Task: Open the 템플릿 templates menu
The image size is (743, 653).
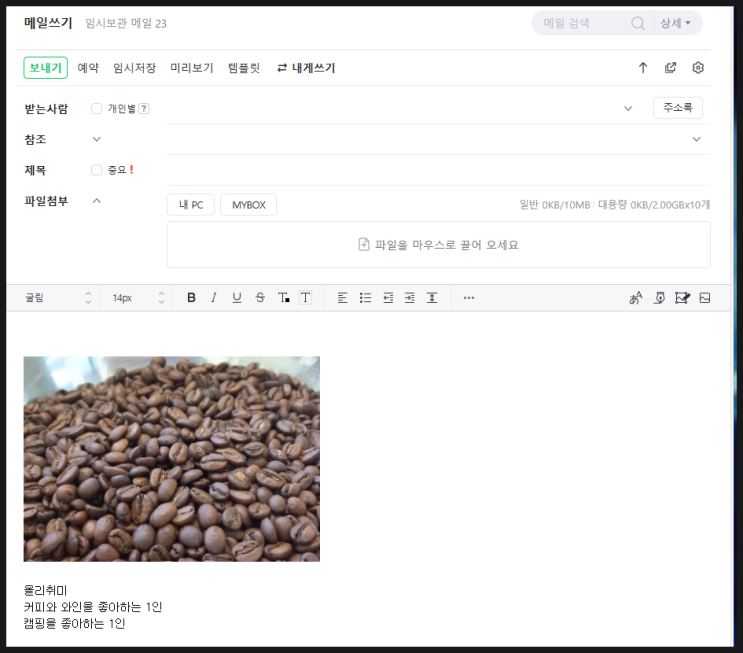Action: (x=244, y=68)
